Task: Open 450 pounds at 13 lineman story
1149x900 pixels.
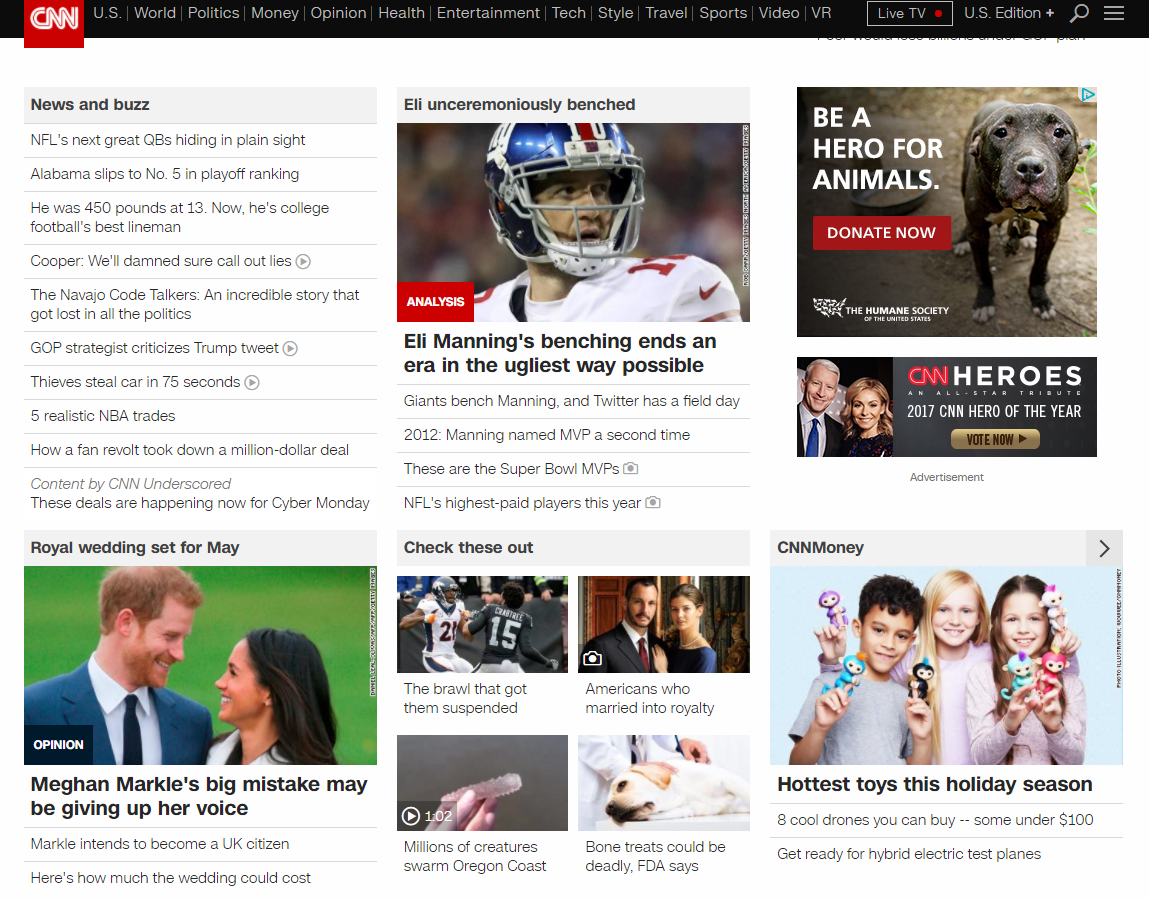Action: (180, 218)
